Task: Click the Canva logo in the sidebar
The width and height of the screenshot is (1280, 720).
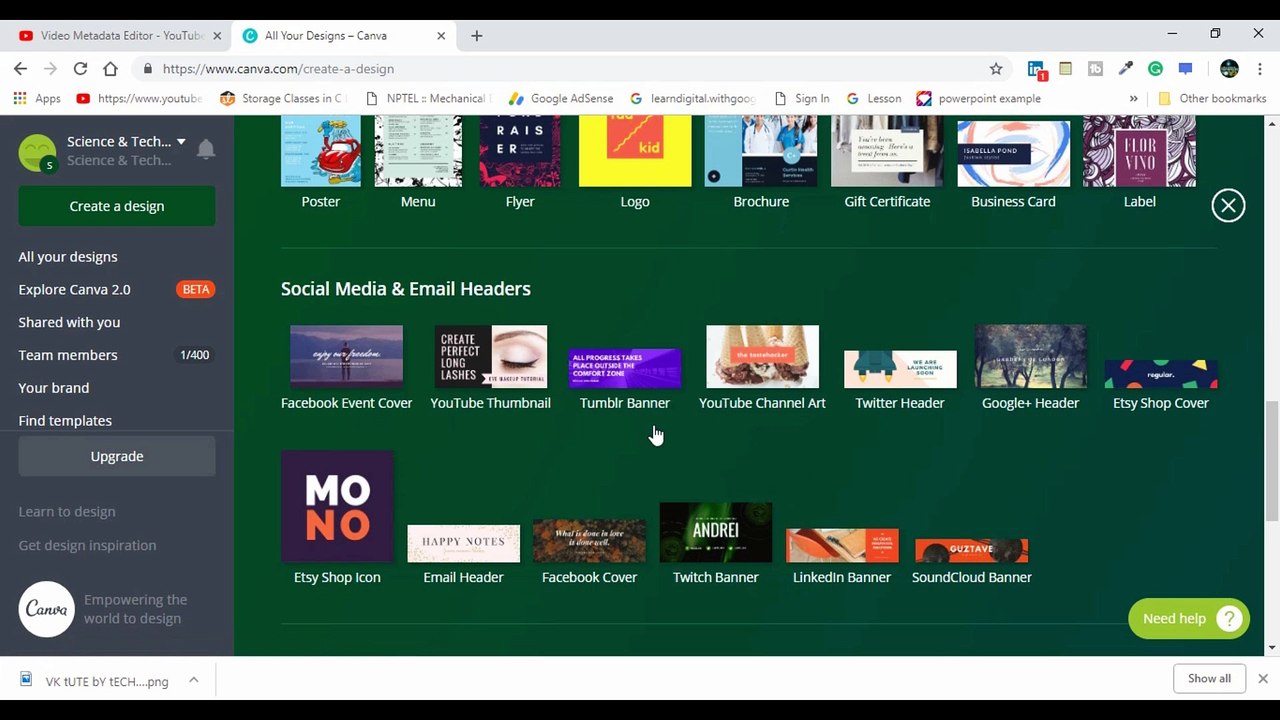Action: pyautogui.click(x=47, y=609)
